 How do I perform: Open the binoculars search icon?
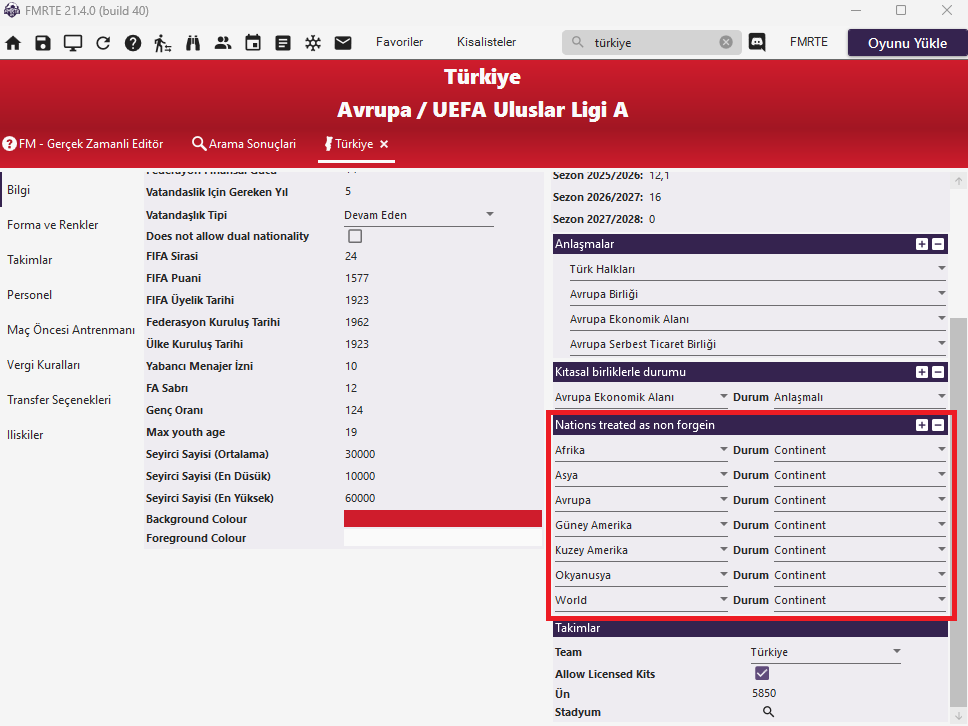[193, 43]
